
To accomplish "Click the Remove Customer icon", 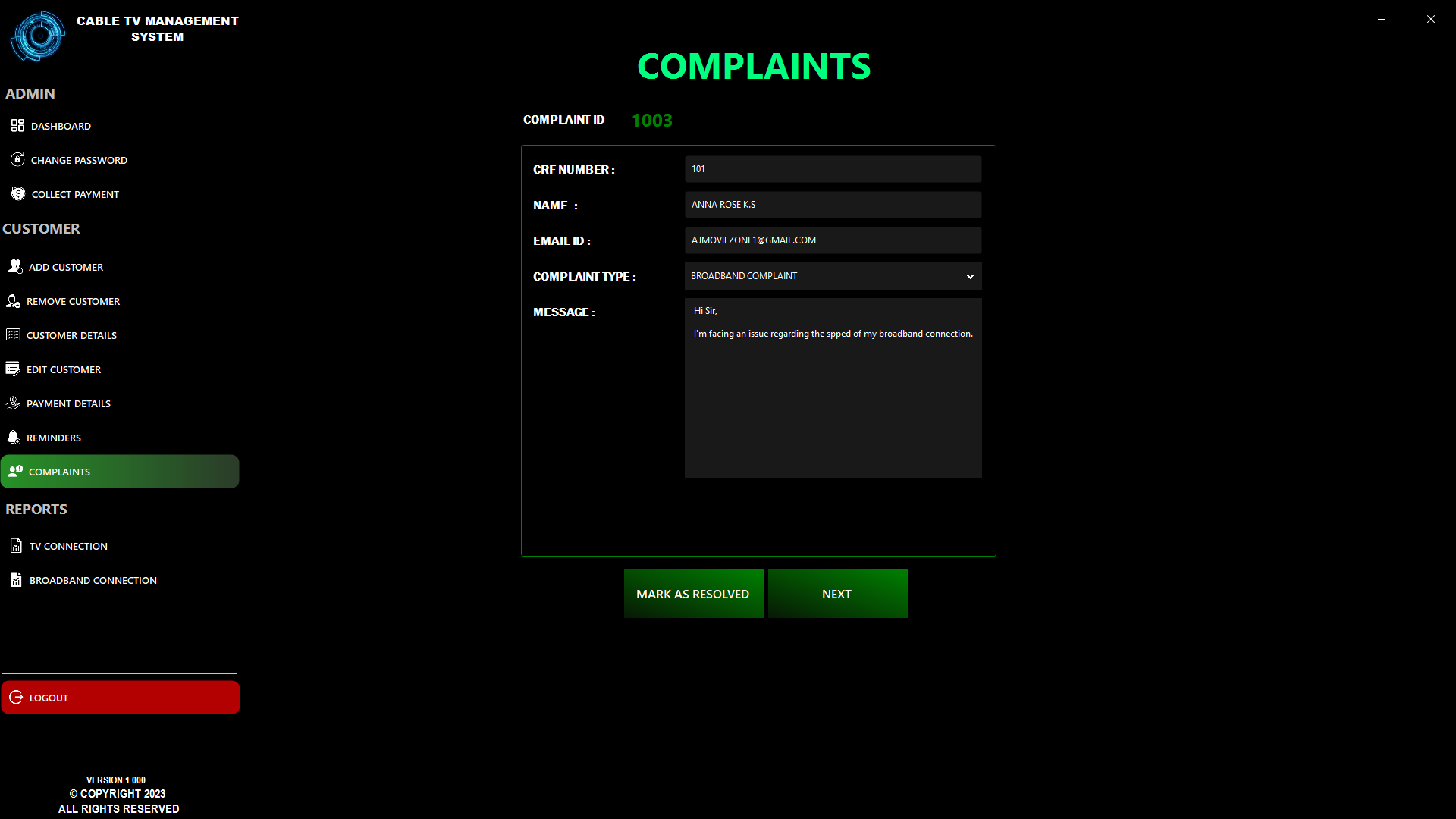I will [14, 301].
